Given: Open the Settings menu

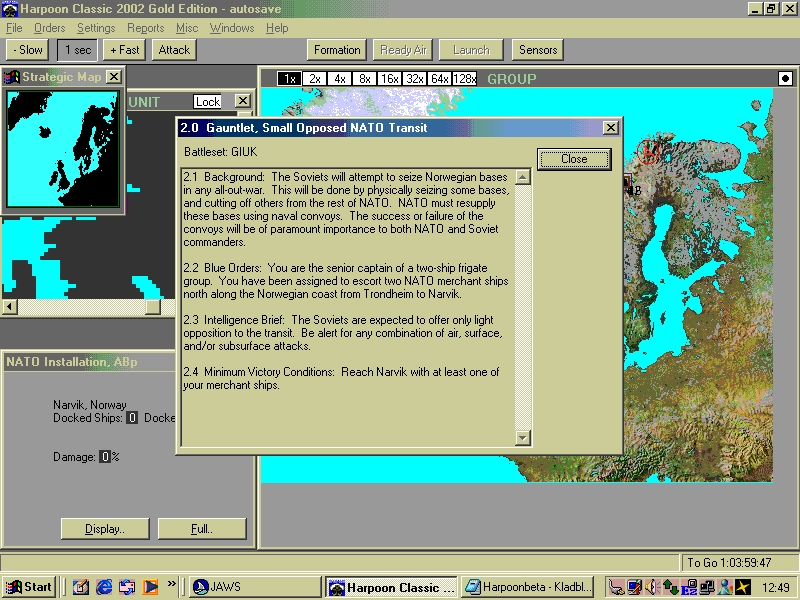Looking at the screenshot, I should pos(96,28).
